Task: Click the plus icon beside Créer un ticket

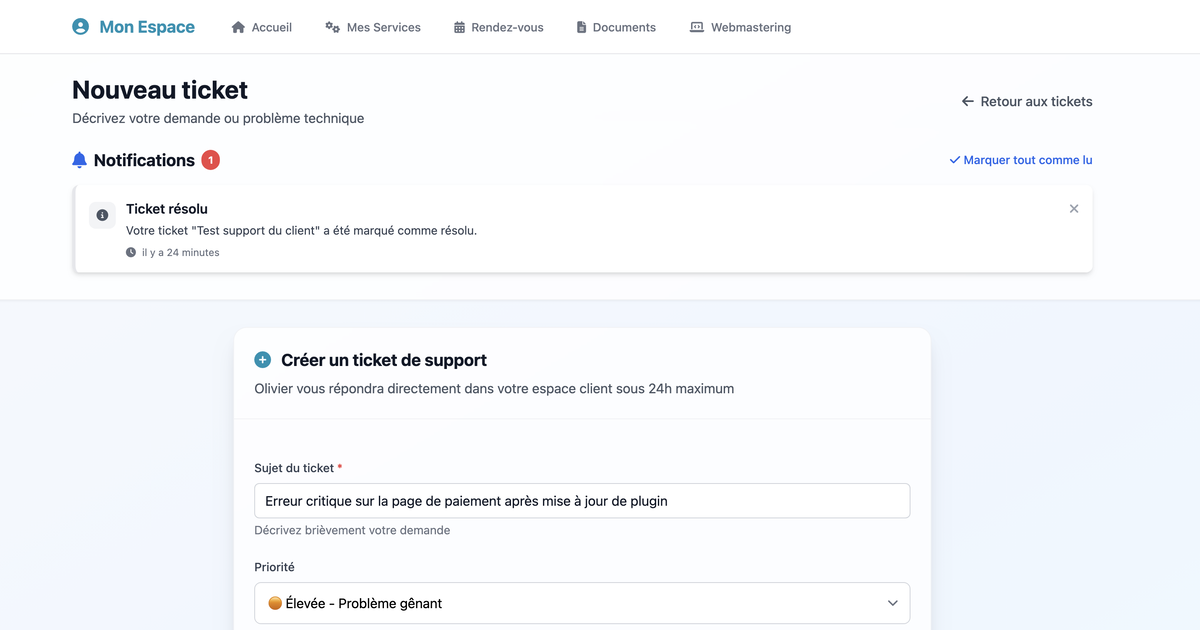Action: click(x=263, y=360)
